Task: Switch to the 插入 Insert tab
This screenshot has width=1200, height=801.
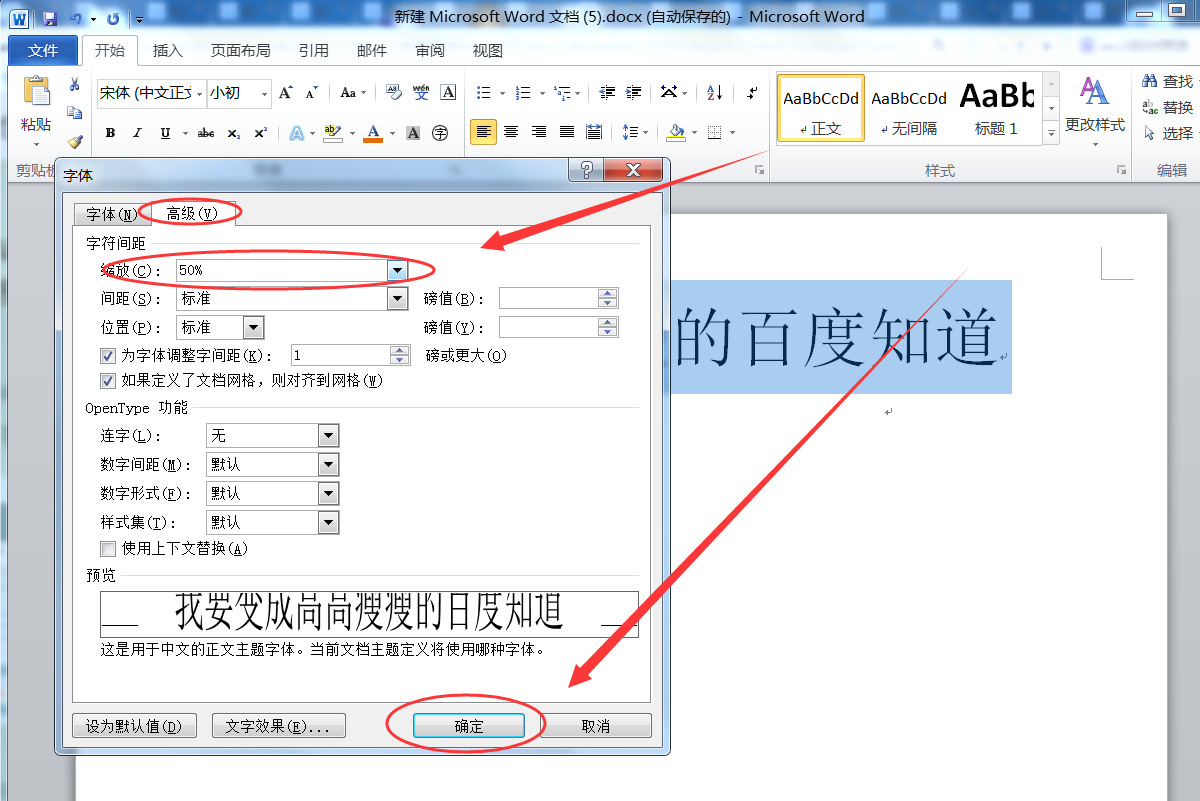Action: pyautogui.click(x=168, y=50)
